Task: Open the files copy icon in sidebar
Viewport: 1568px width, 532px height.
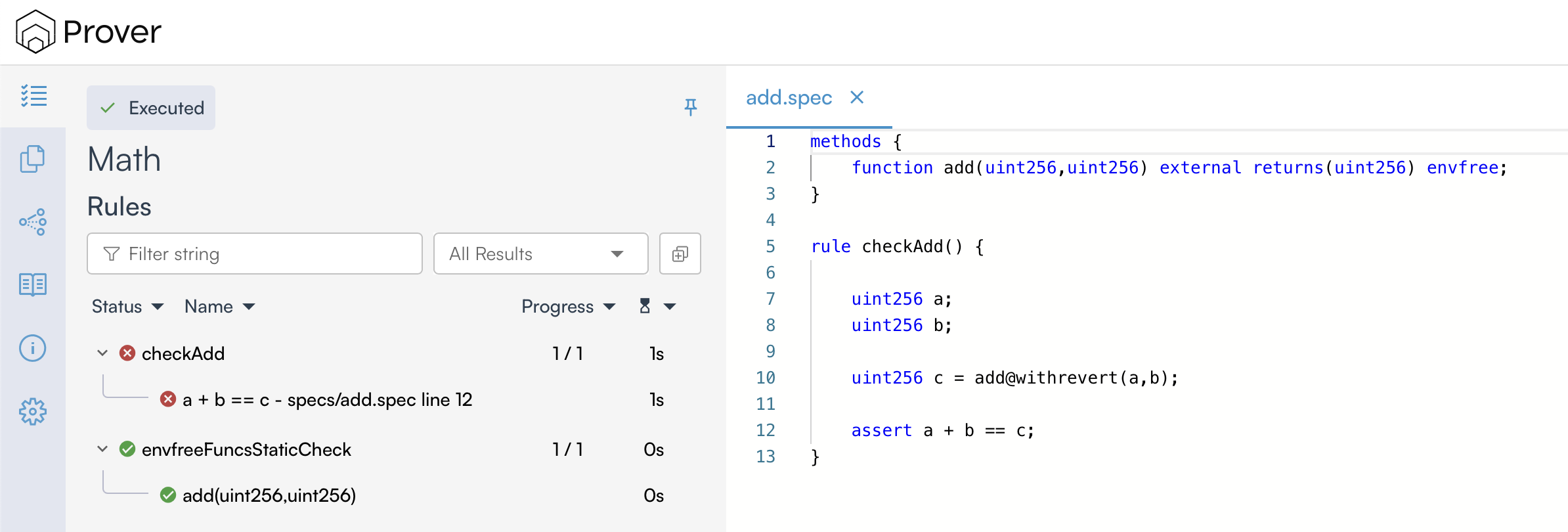Action: [x=33, y=159]
